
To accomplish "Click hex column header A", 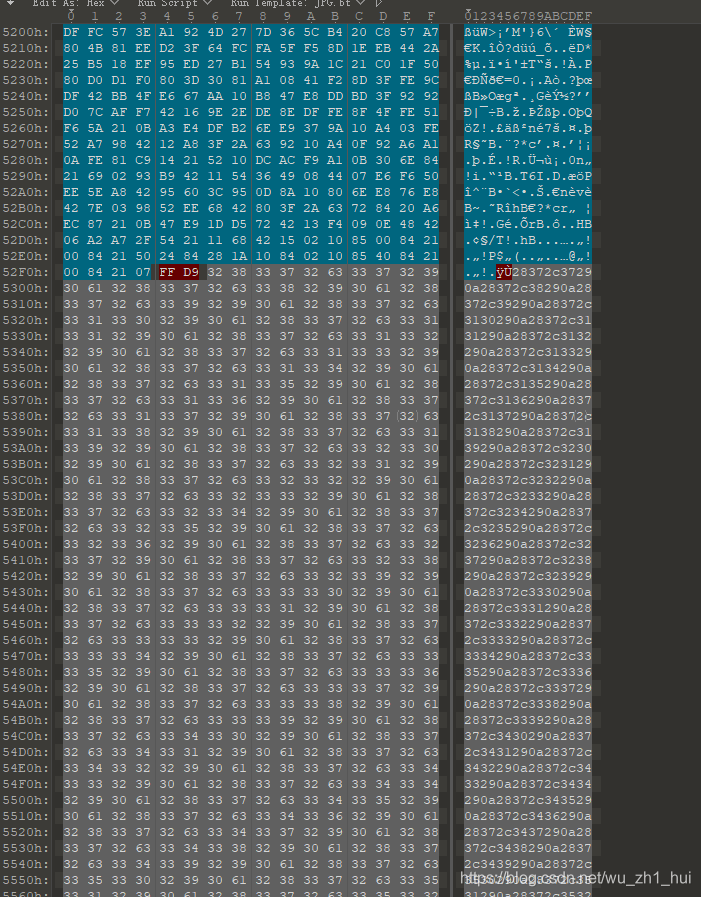I will pyautogui.click(x=311, y=16).
